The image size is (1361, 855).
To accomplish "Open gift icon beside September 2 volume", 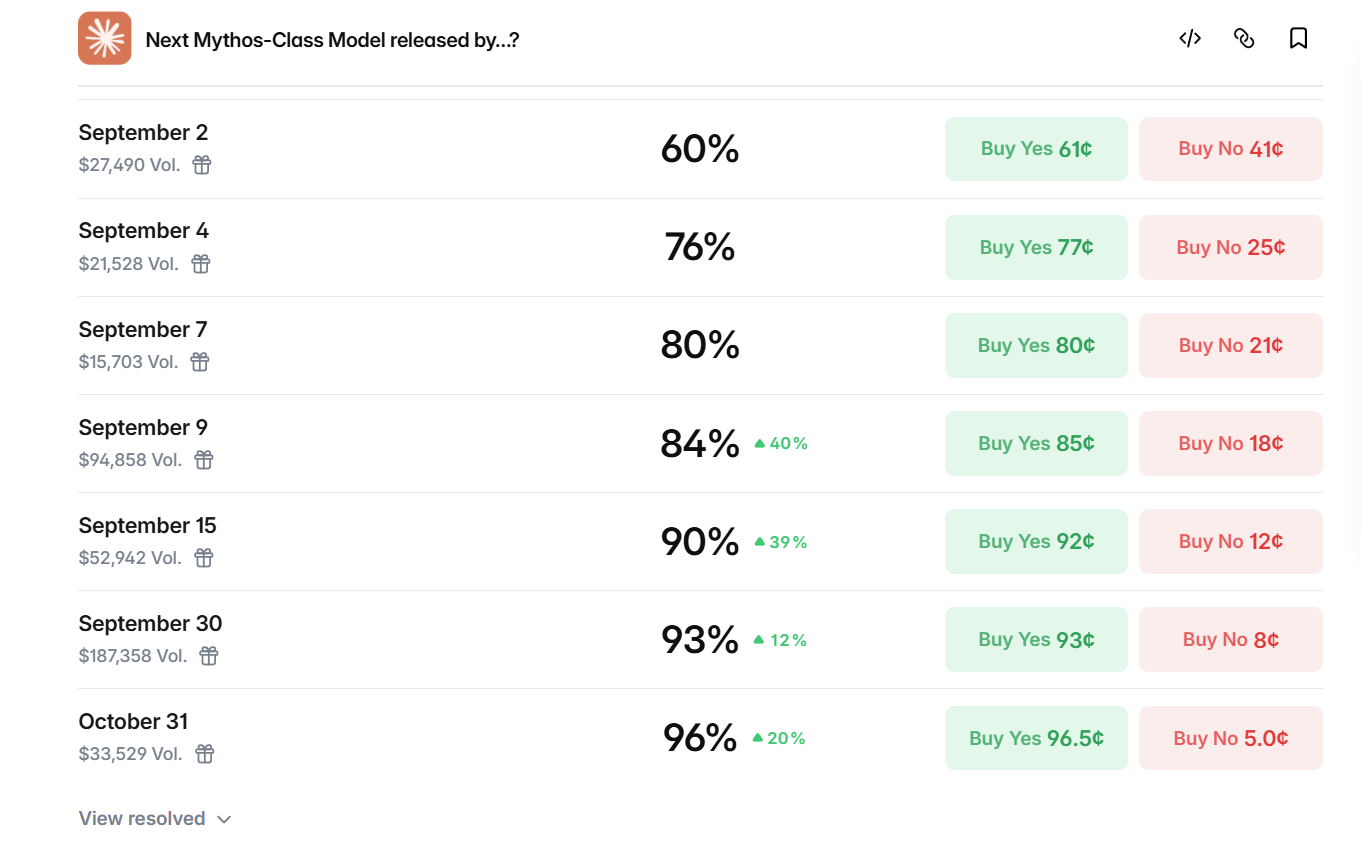I will pos(202,165).
